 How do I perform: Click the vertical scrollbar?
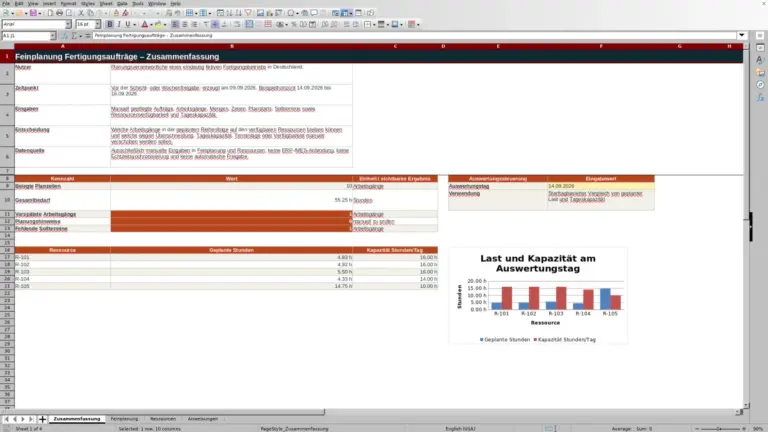tap(746, 225)
